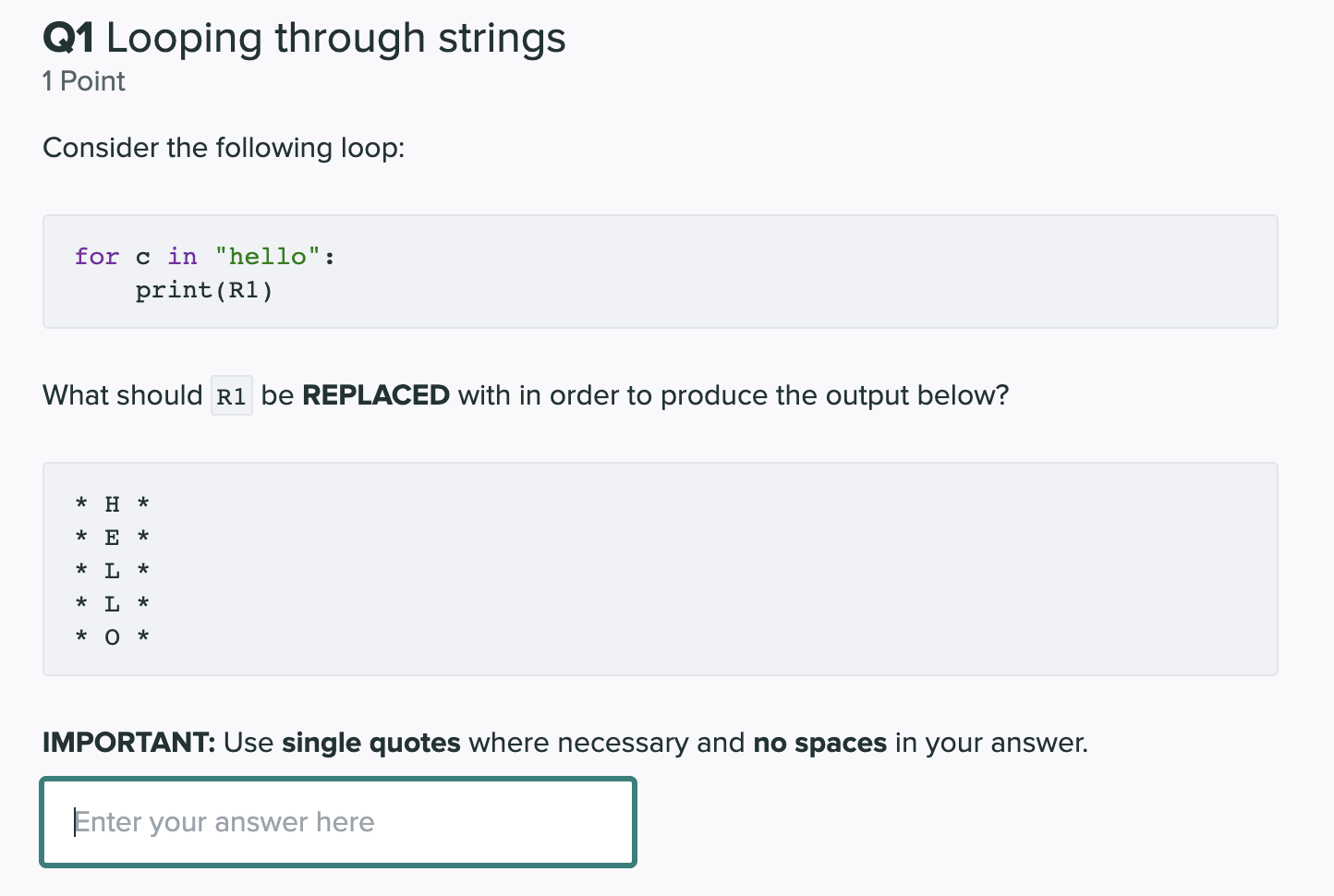Click the 'Looping through strings' title
Image resolution: width=1334 pixels, height=896 pixels.
pyautogui.click(x=337, y=39)
